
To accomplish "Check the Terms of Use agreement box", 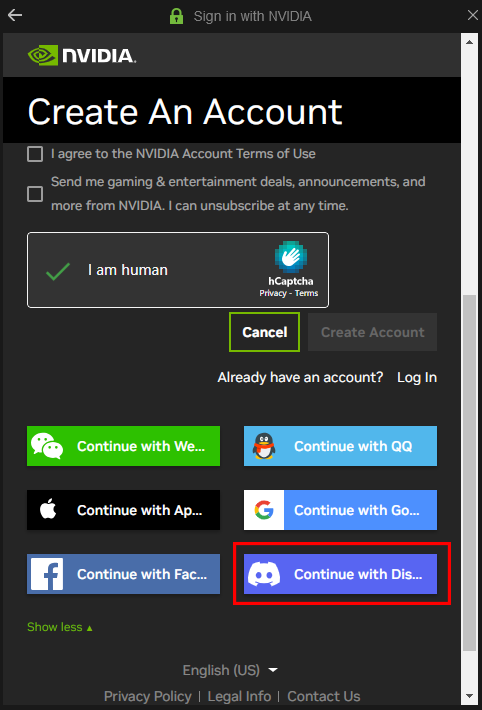I will tap(35, 154).
